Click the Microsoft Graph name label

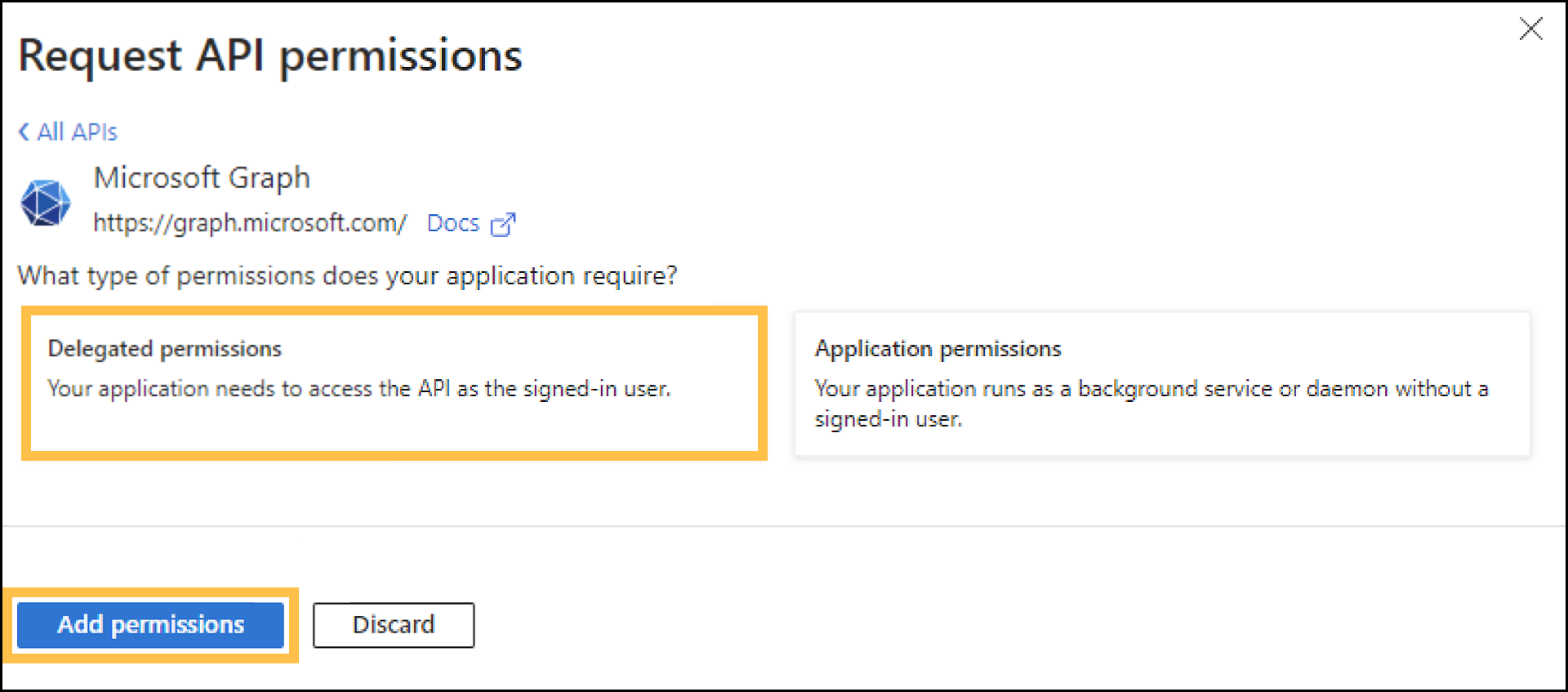click(202, 177)
